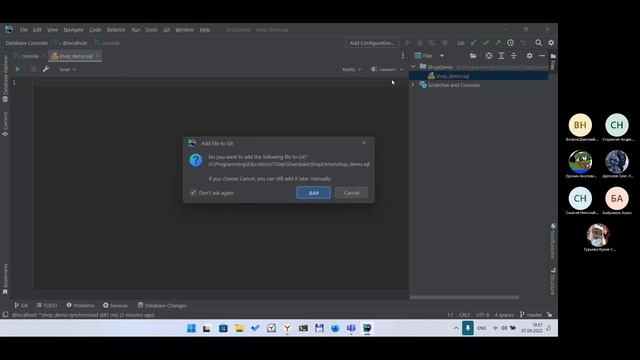Open Yandex browser from taskbar
This screenshot has height=360, width=640.
287,328
